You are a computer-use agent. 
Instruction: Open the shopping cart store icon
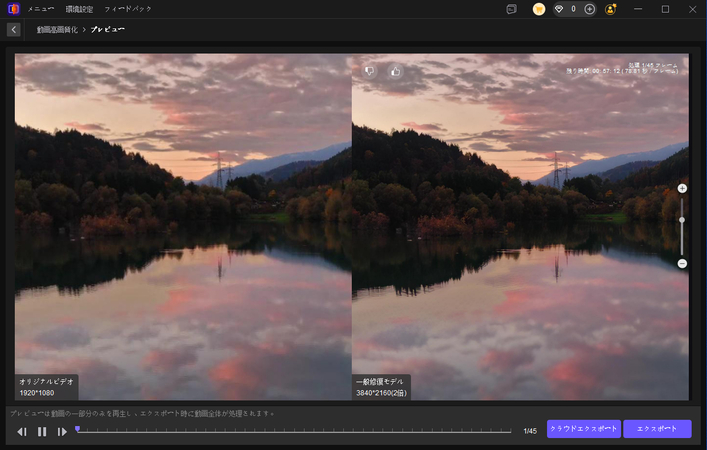click(x=539, y=9)
